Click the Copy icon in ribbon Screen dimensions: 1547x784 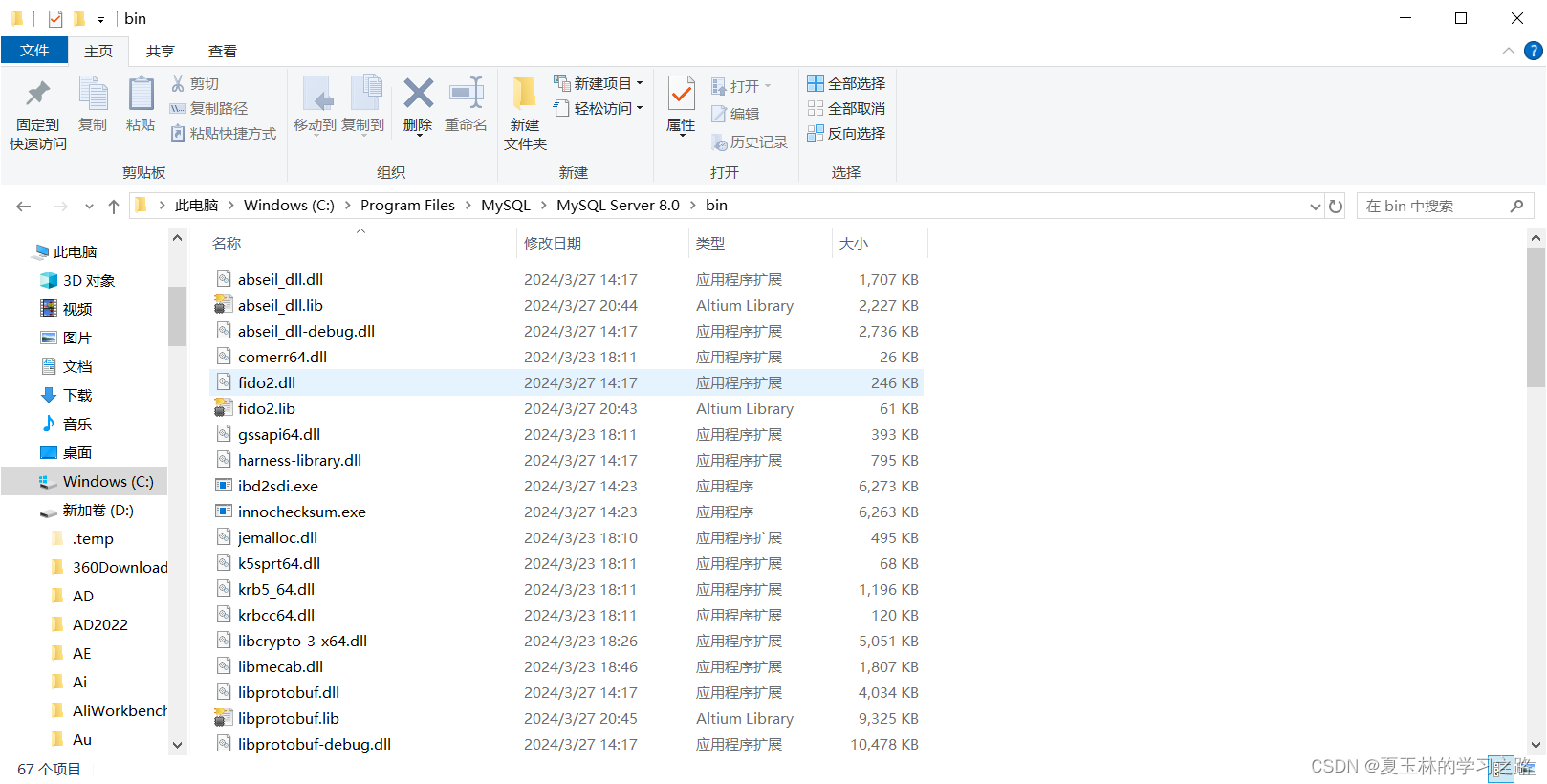[93, 94]
